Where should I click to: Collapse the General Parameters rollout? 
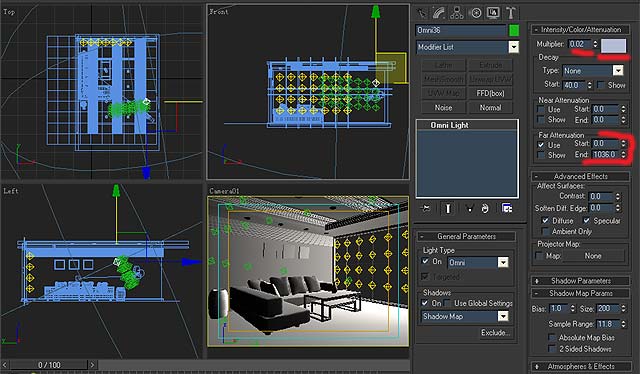466,236
